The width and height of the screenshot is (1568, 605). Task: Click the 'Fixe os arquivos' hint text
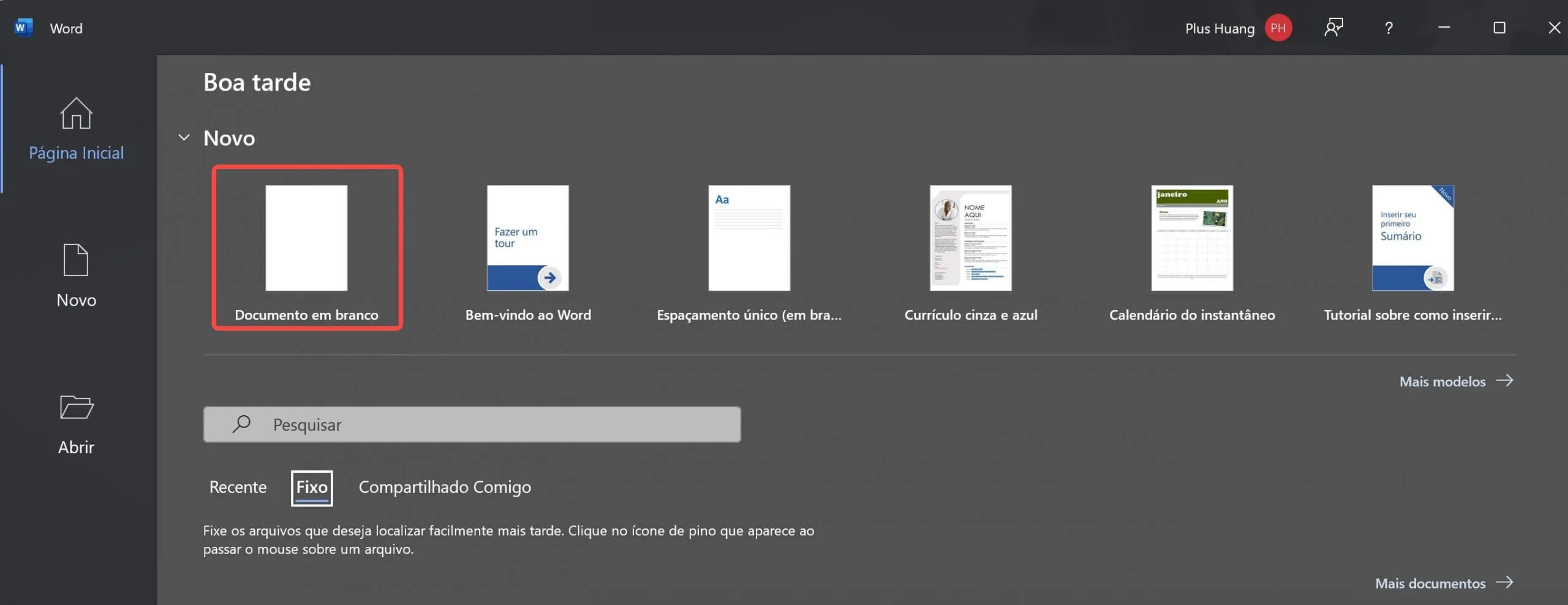click(x=508, y=539)
